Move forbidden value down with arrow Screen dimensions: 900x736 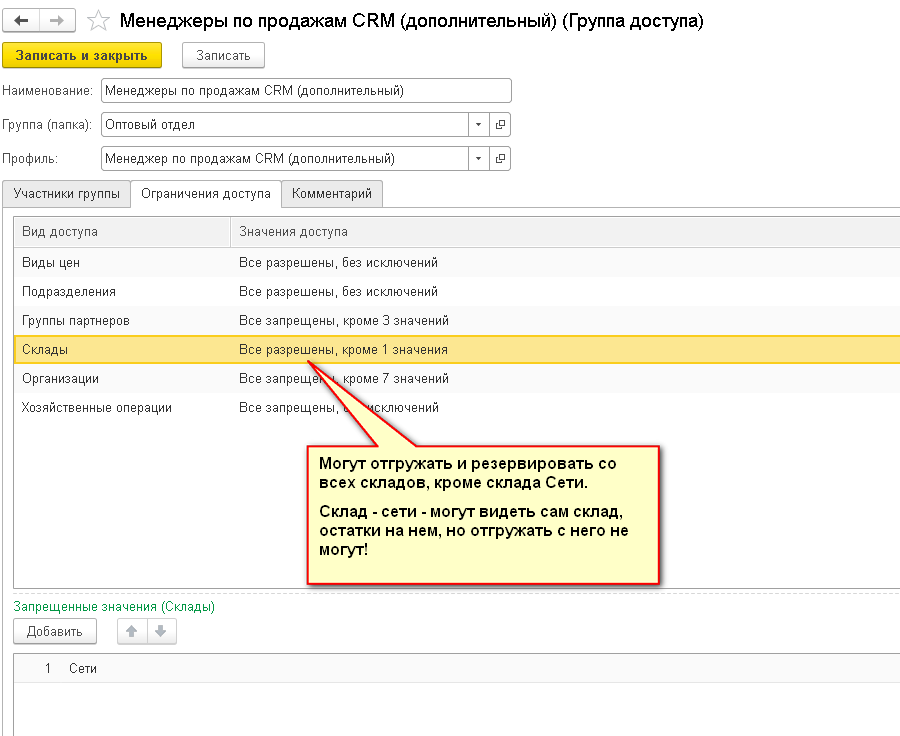[160, 631]
